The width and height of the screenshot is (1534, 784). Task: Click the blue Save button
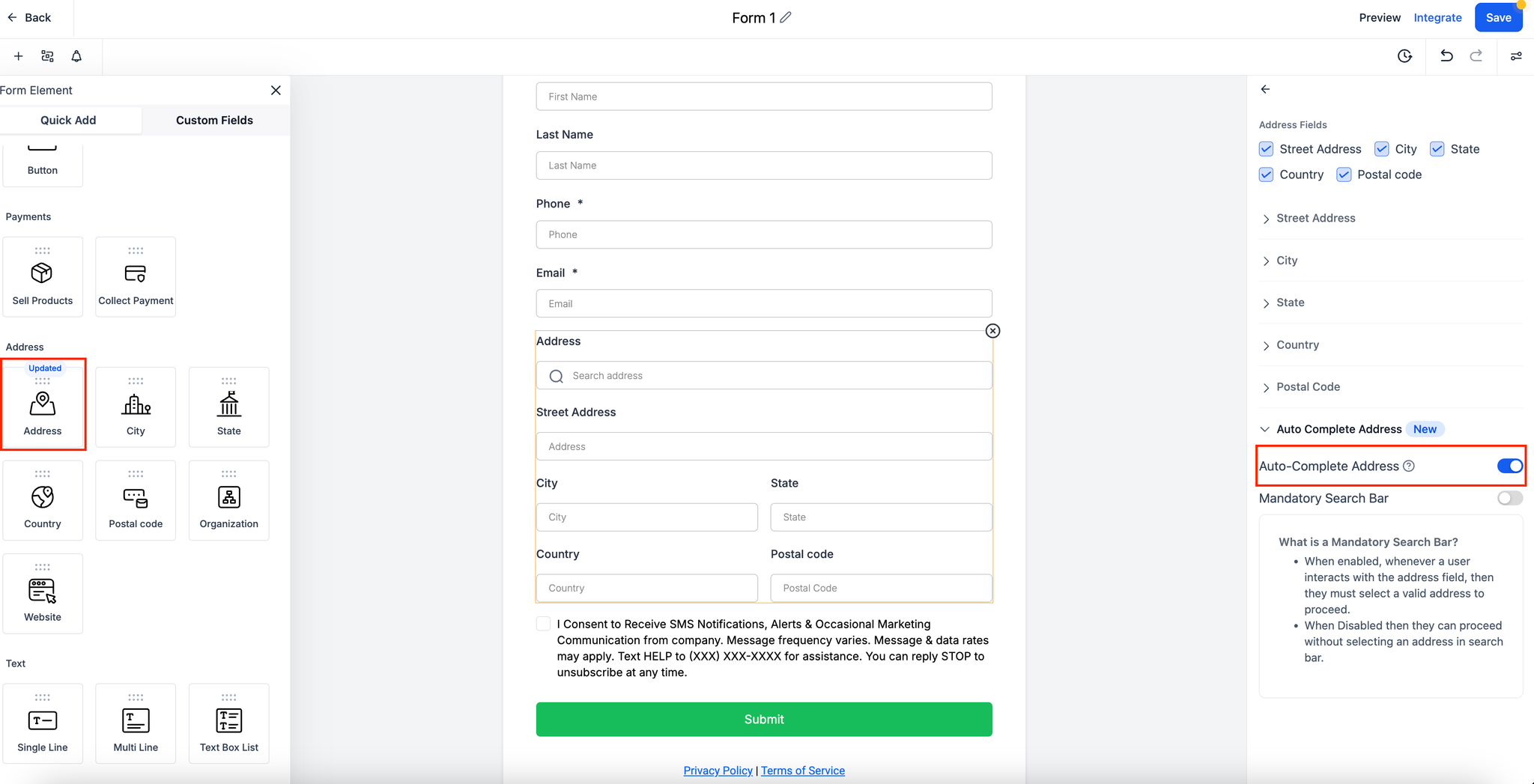(x=1498, y=17)
